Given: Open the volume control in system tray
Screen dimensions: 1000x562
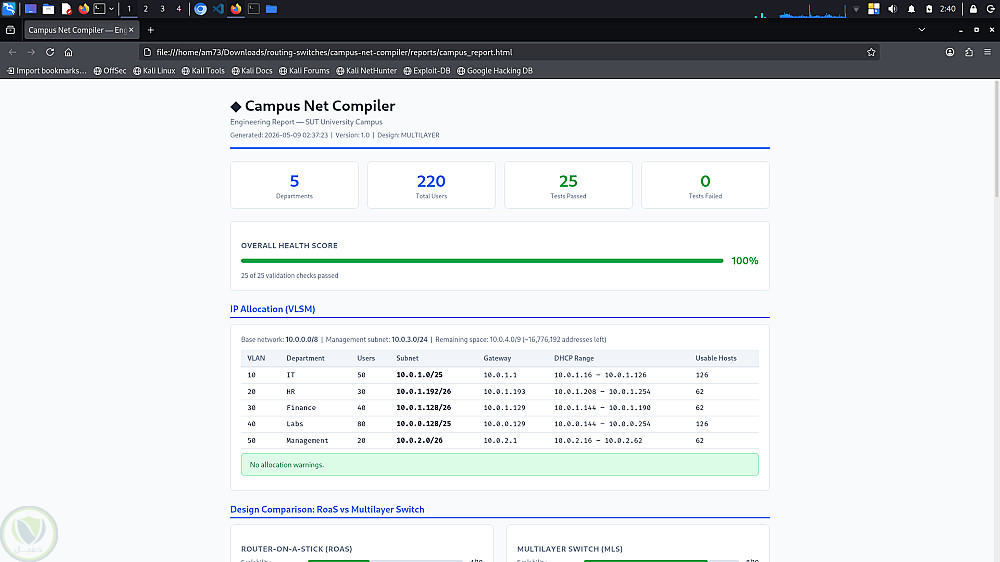Looking at the screenshot, I should 892,9.
